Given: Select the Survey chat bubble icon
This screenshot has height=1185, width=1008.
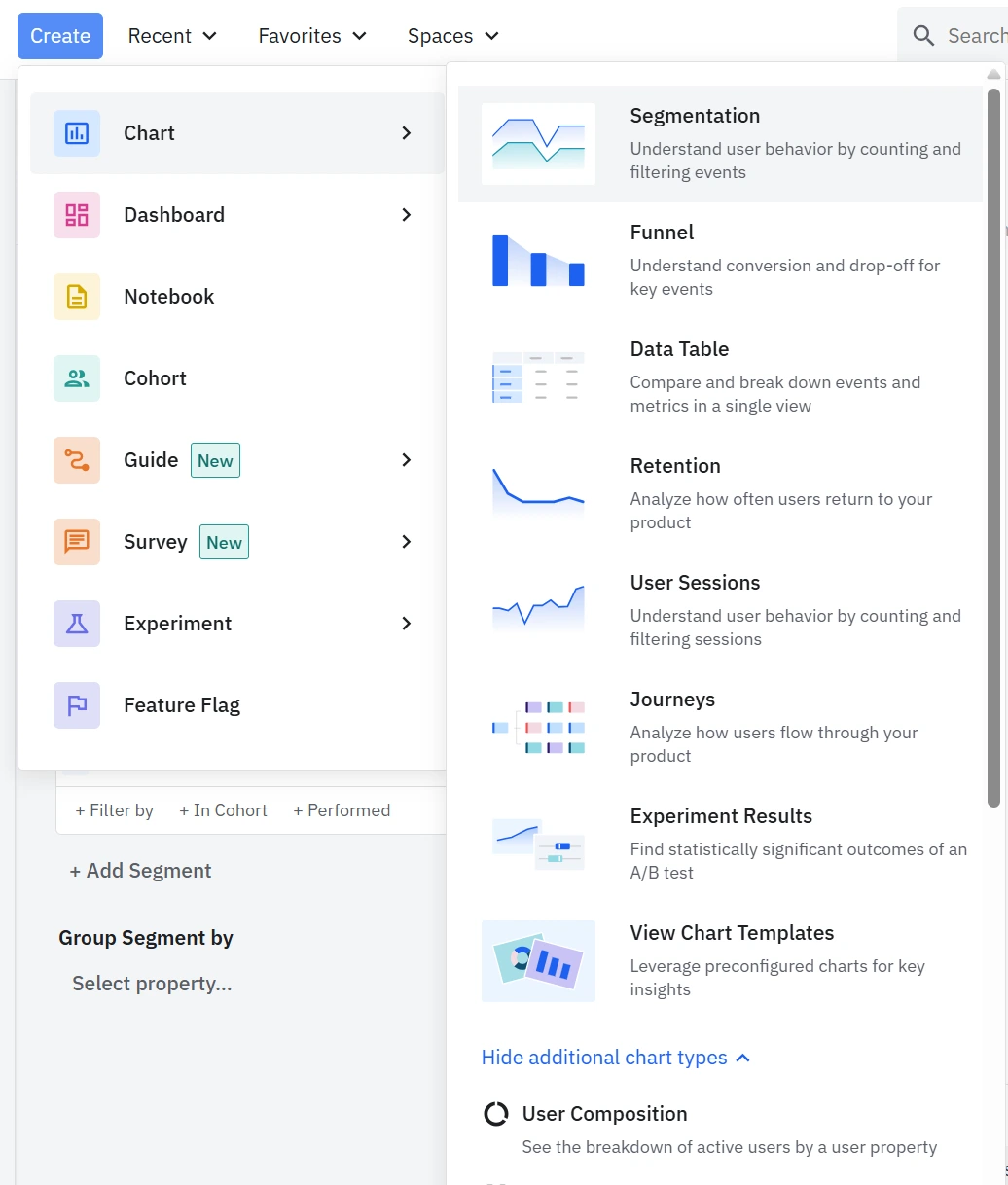Looking at the screenshot, I should tap(77, 542).
